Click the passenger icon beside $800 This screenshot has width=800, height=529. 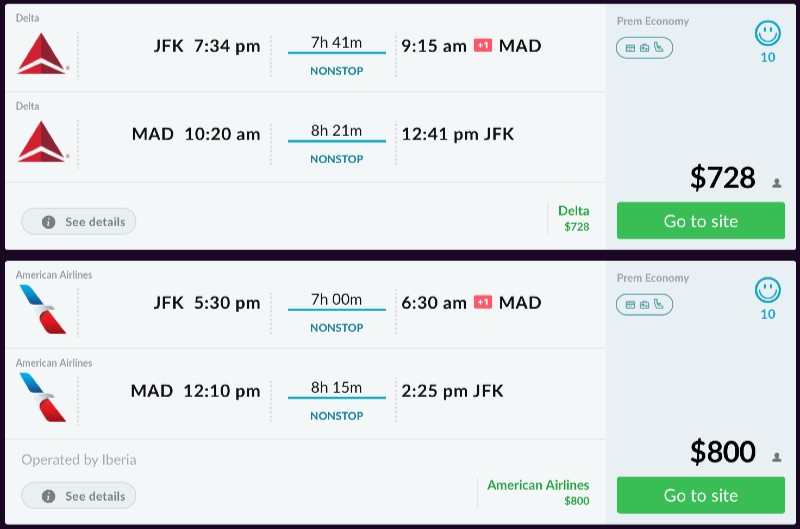pyautogui.click(x=776, y=457)
